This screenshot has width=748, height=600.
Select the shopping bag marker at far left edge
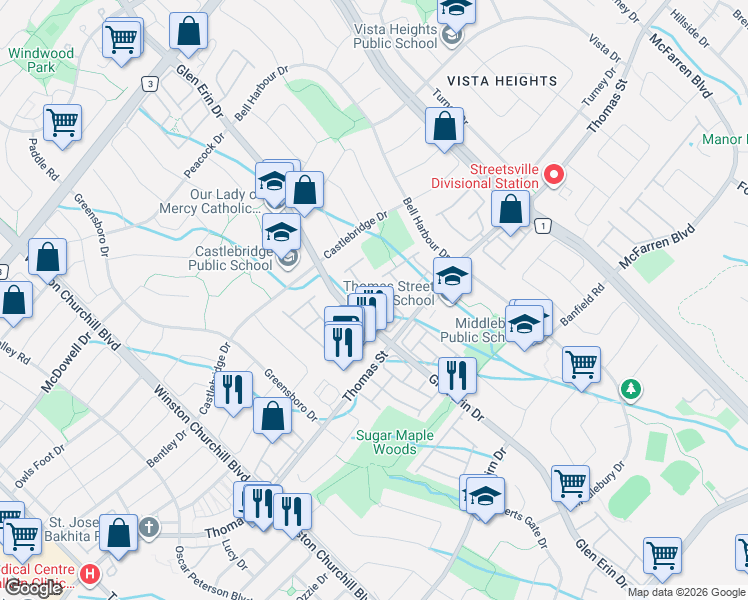pyautogui.click(x=14, y=300)
